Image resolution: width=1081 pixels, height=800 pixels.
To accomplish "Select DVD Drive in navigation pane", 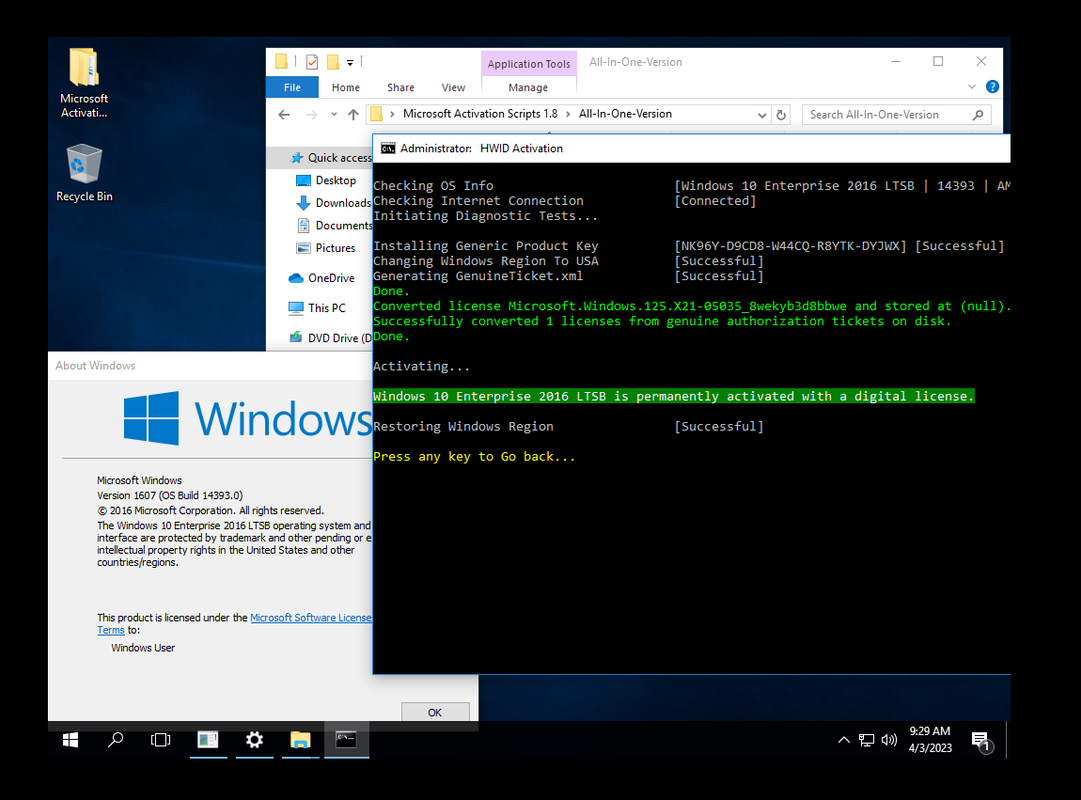I will (x=330, y=338).
